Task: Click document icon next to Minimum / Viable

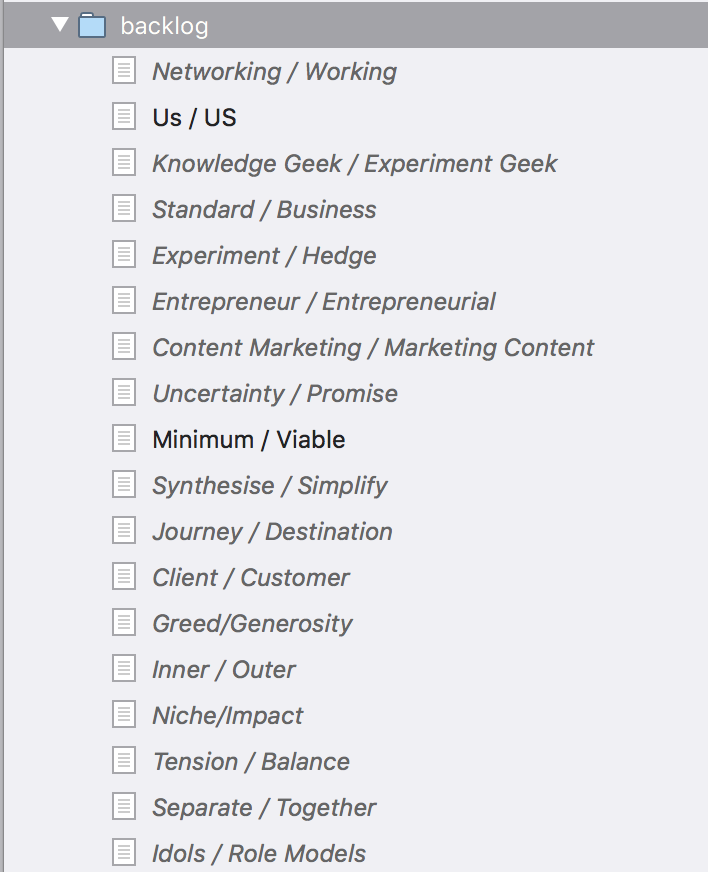Action: pyautogui.click(x=123, y=439)
